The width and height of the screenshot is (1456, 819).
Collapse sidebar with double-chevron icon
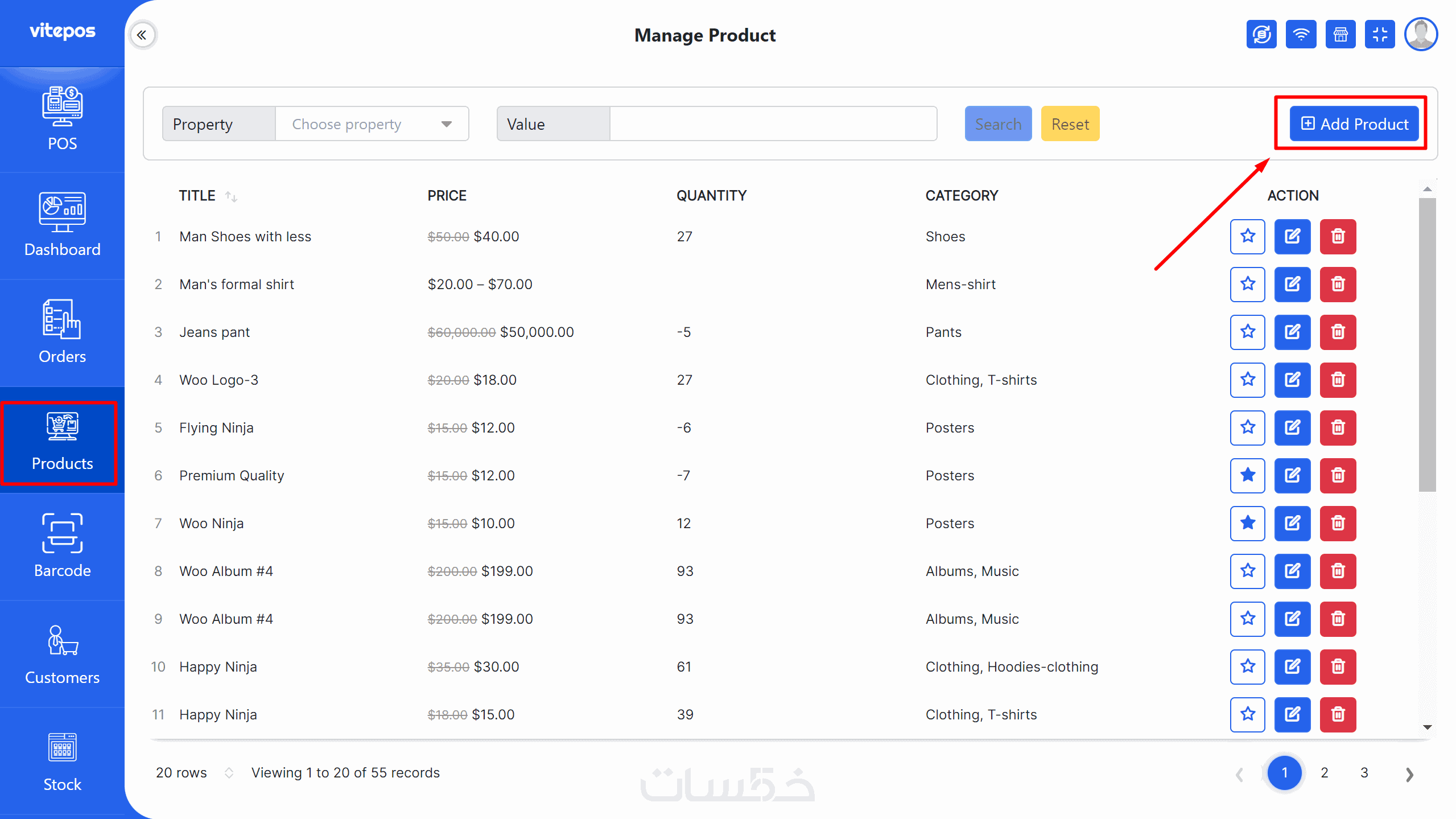pyautogui.click(x=142, y=35)
